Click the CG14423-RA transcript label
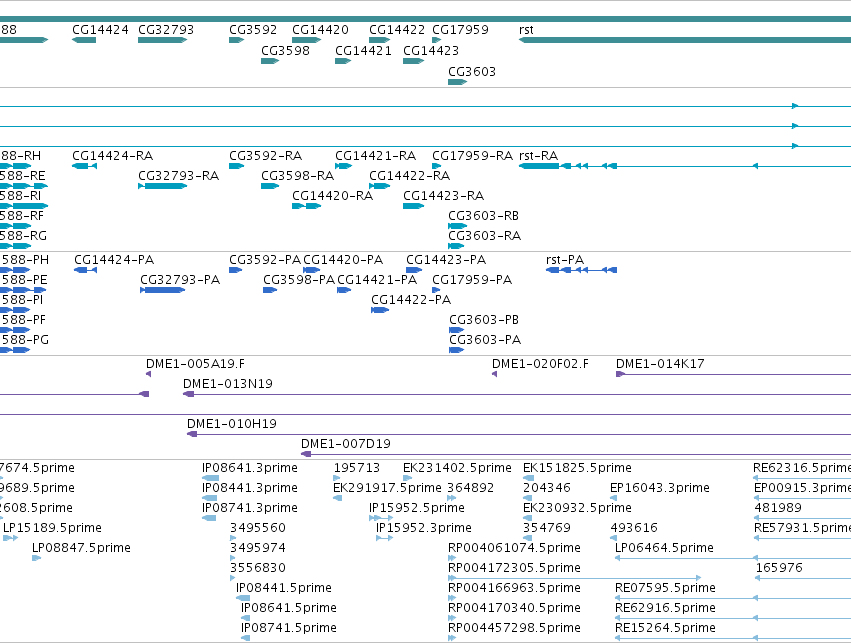Viewport: 851px width, 643px height. coord(443,196)
